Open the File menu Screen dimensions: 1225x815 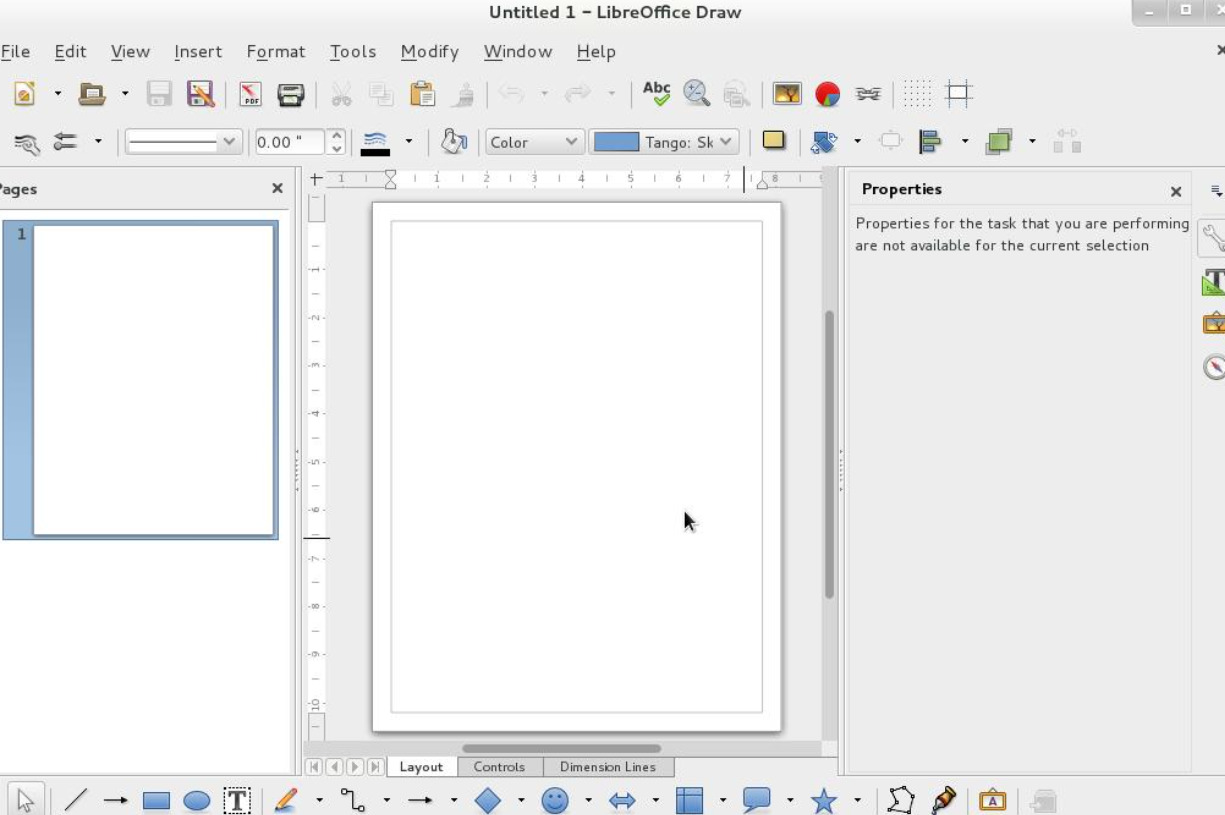tap(15, 51)
